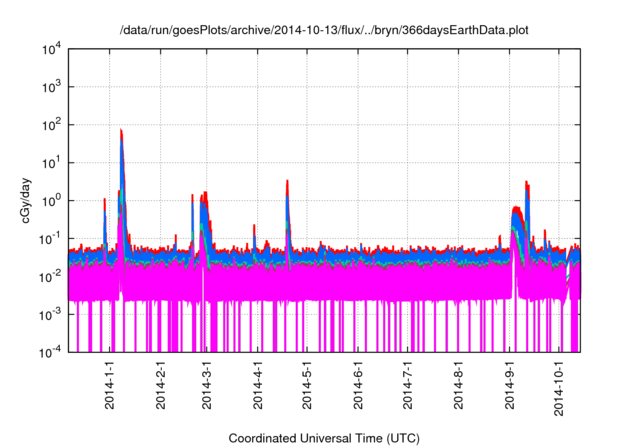This screenshot has width=640, height=448.
Task: Click the 10^-4 y-axis tick label
Action: click(x=52, y=352)
